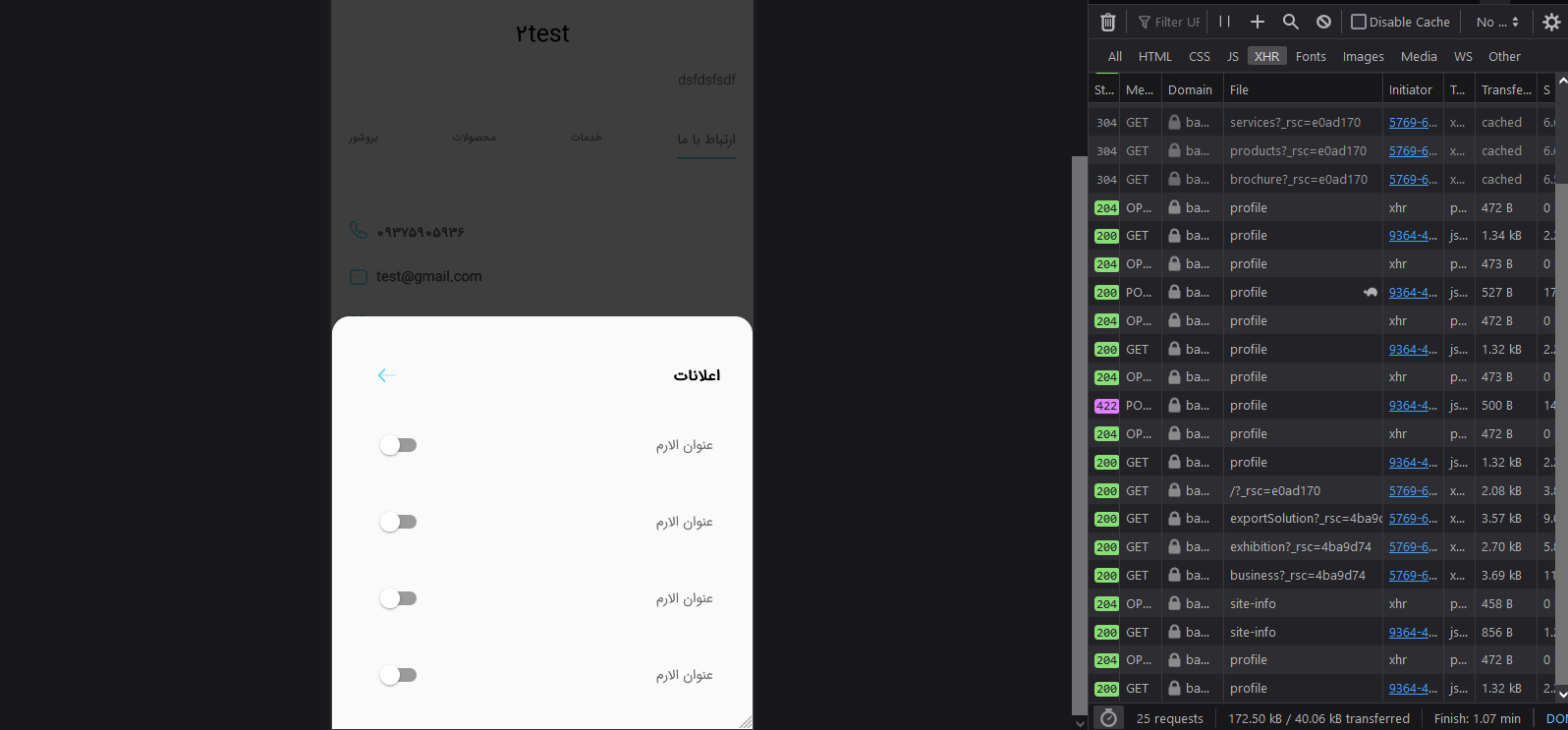Toggle the last switch in the اعلانات list
The image size is (1568, 730).
[399, 675]
